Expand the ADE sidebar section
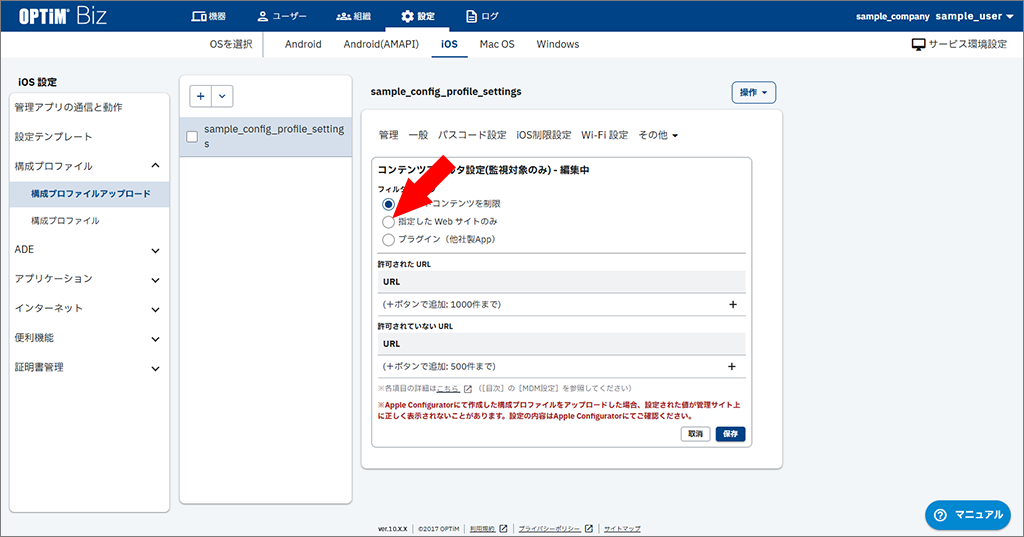 point(89,250)
